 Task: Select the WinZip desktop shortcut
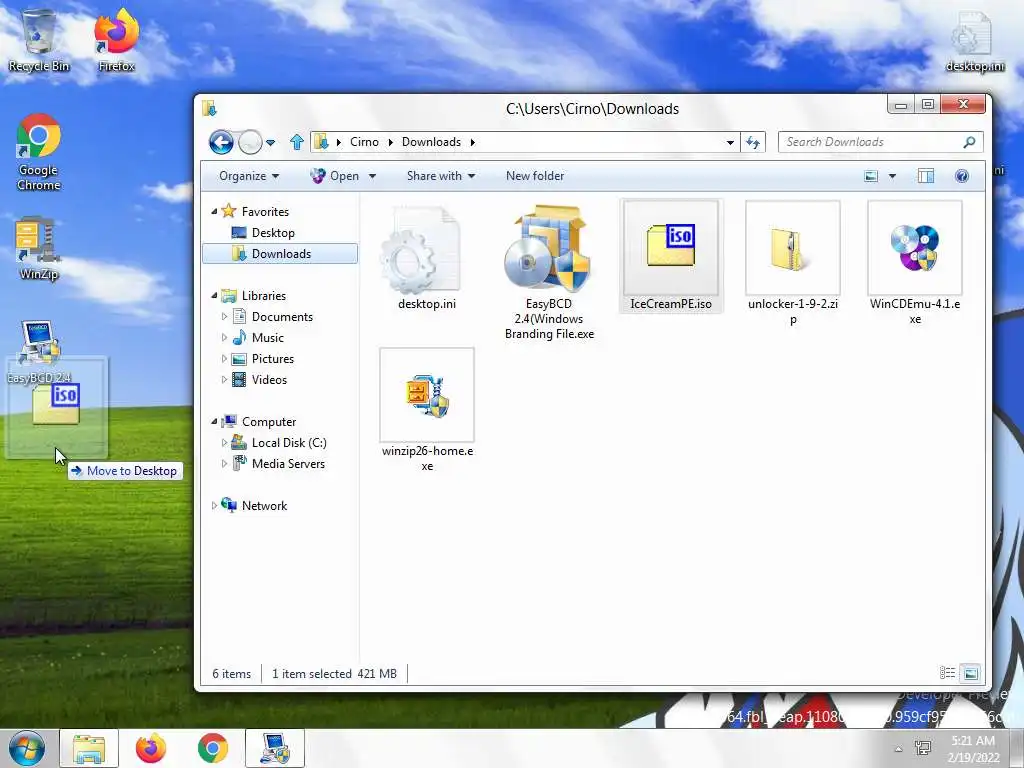(39, 248)
